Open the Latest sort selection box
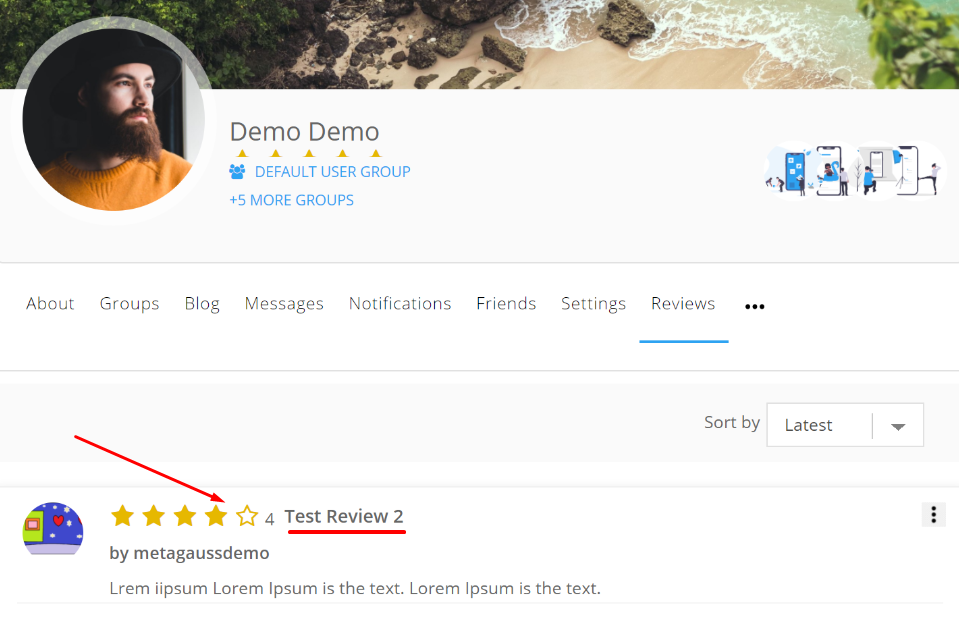This screenshot has height=621, width=959. tap(845, 425)
